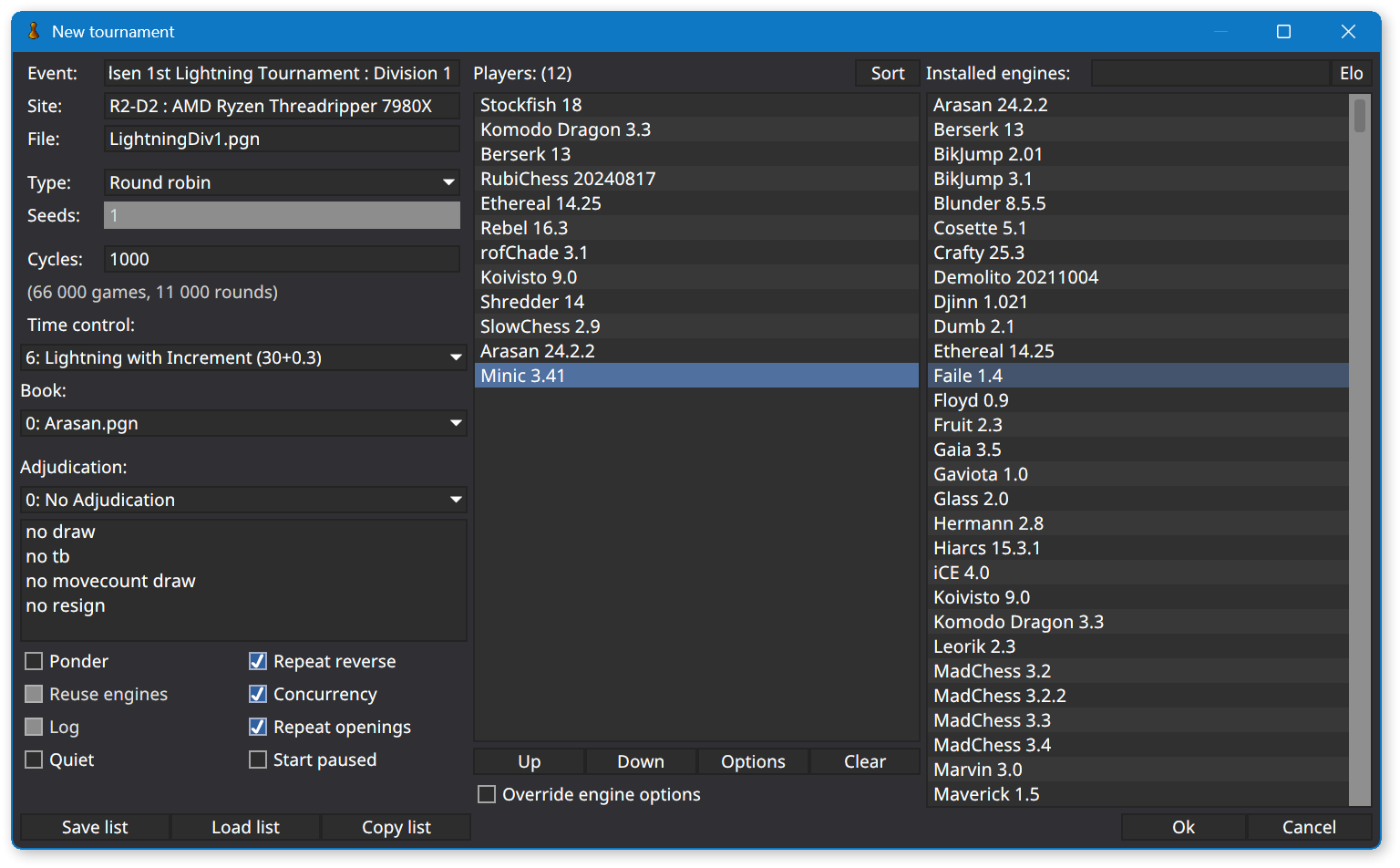The height and width of the screenshot is (868, 1400).
Task: Select Komodo Dragon 3.3 in Players list
Action: pyautogui.click(x=696, y=129)
